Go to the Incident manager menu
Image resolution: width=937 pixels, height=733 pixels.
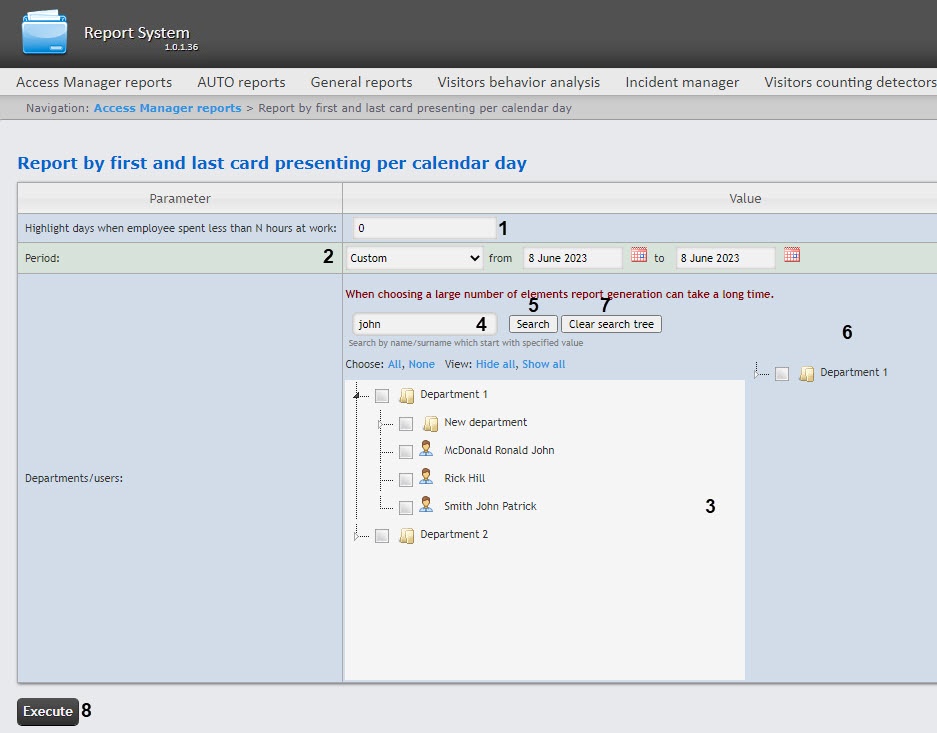point(682,82)
